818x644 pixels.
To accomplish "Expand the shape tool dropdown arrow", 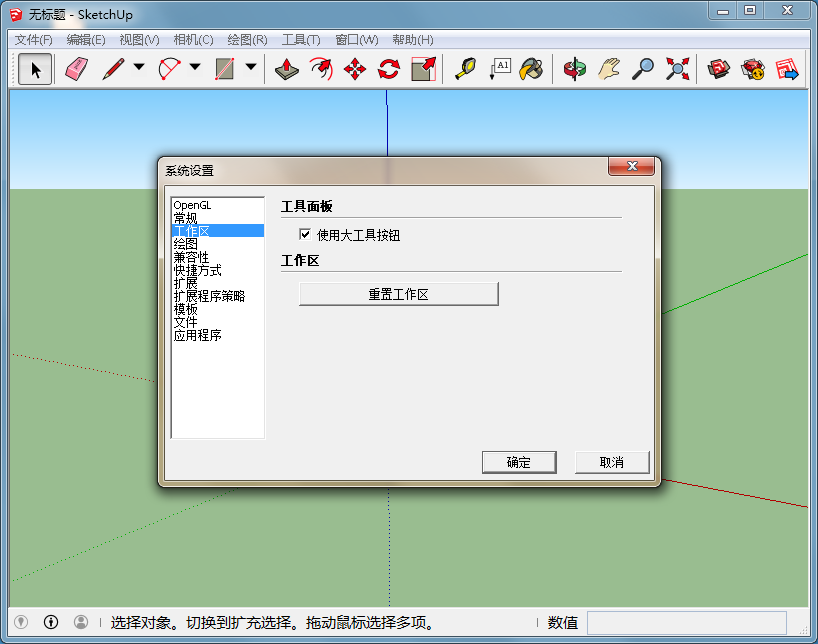I will (x=251, y=69).
